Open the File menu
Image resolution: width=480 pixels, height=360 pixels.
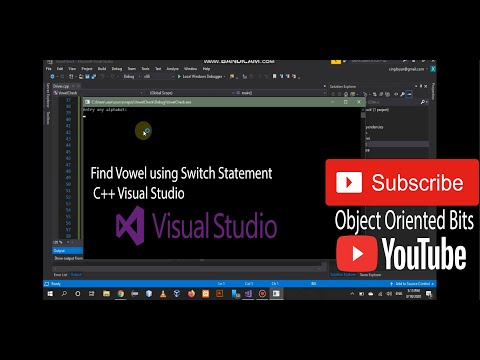[49, 69]
